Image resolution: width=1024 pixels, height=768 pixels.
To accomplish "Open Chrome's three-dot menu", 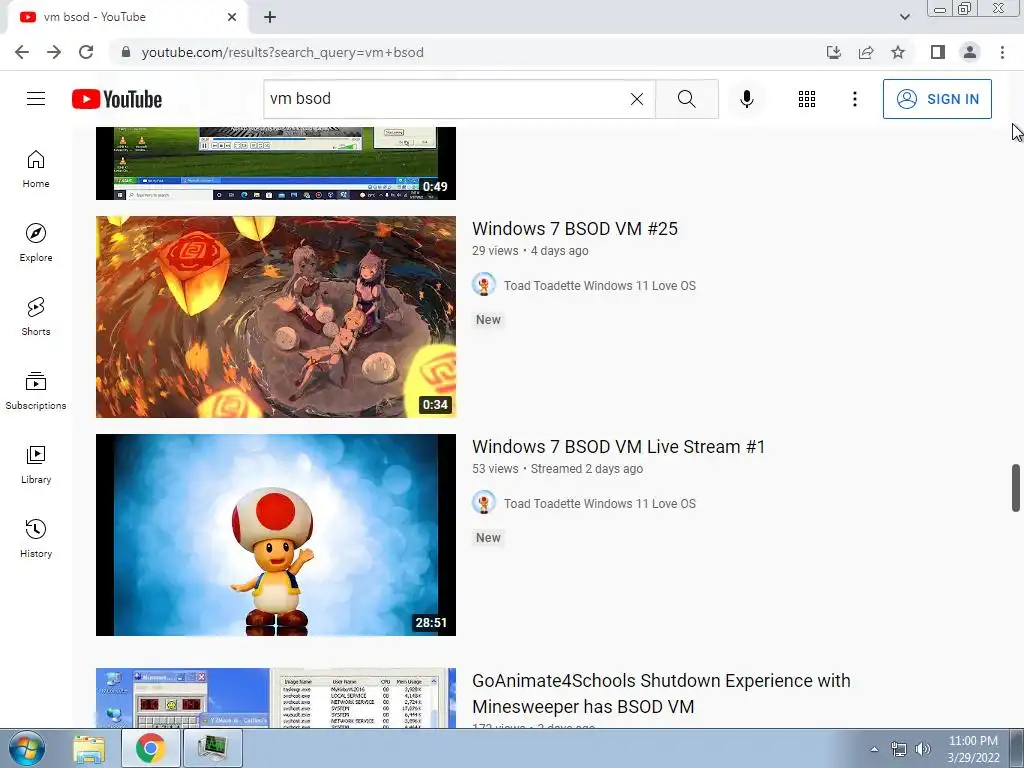I will click(1002, 52).
